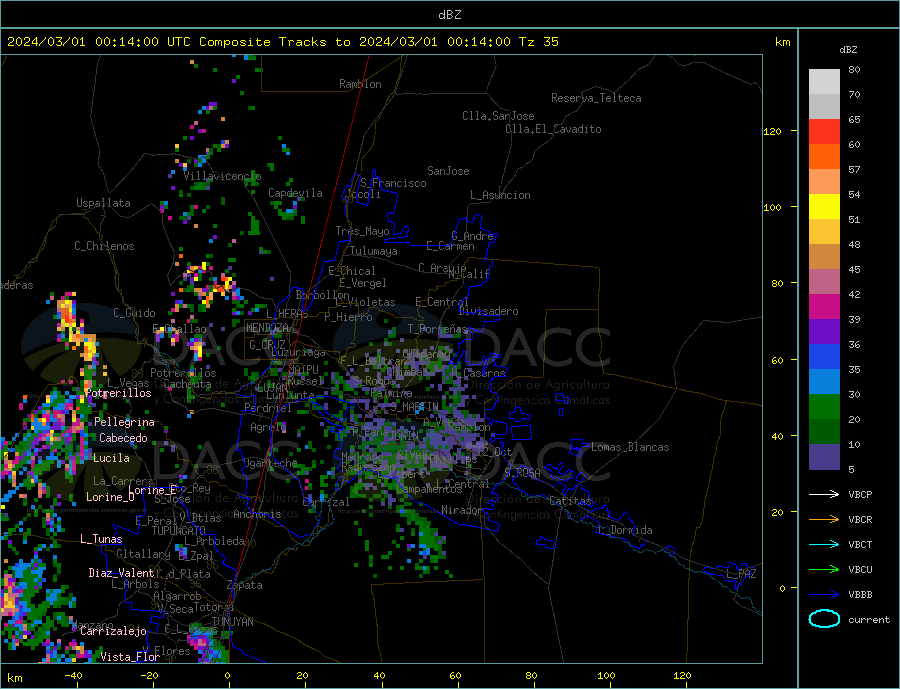The image size is (900, 689).
Task: Click the 'S_ROSA' place label
Action: point(522,473)
